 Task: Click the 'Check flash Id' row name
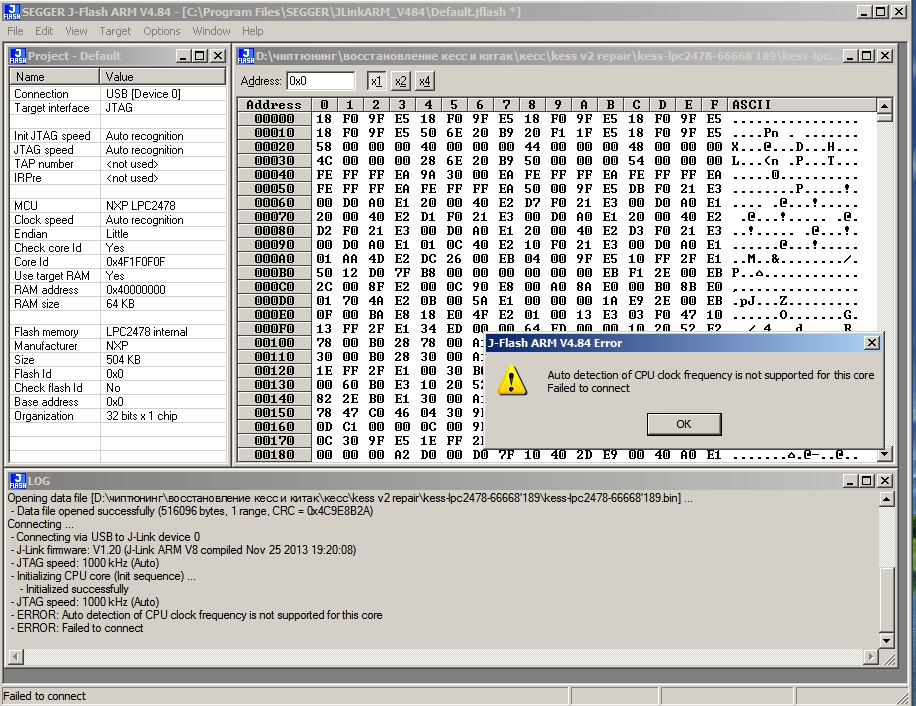coord(48,388)
